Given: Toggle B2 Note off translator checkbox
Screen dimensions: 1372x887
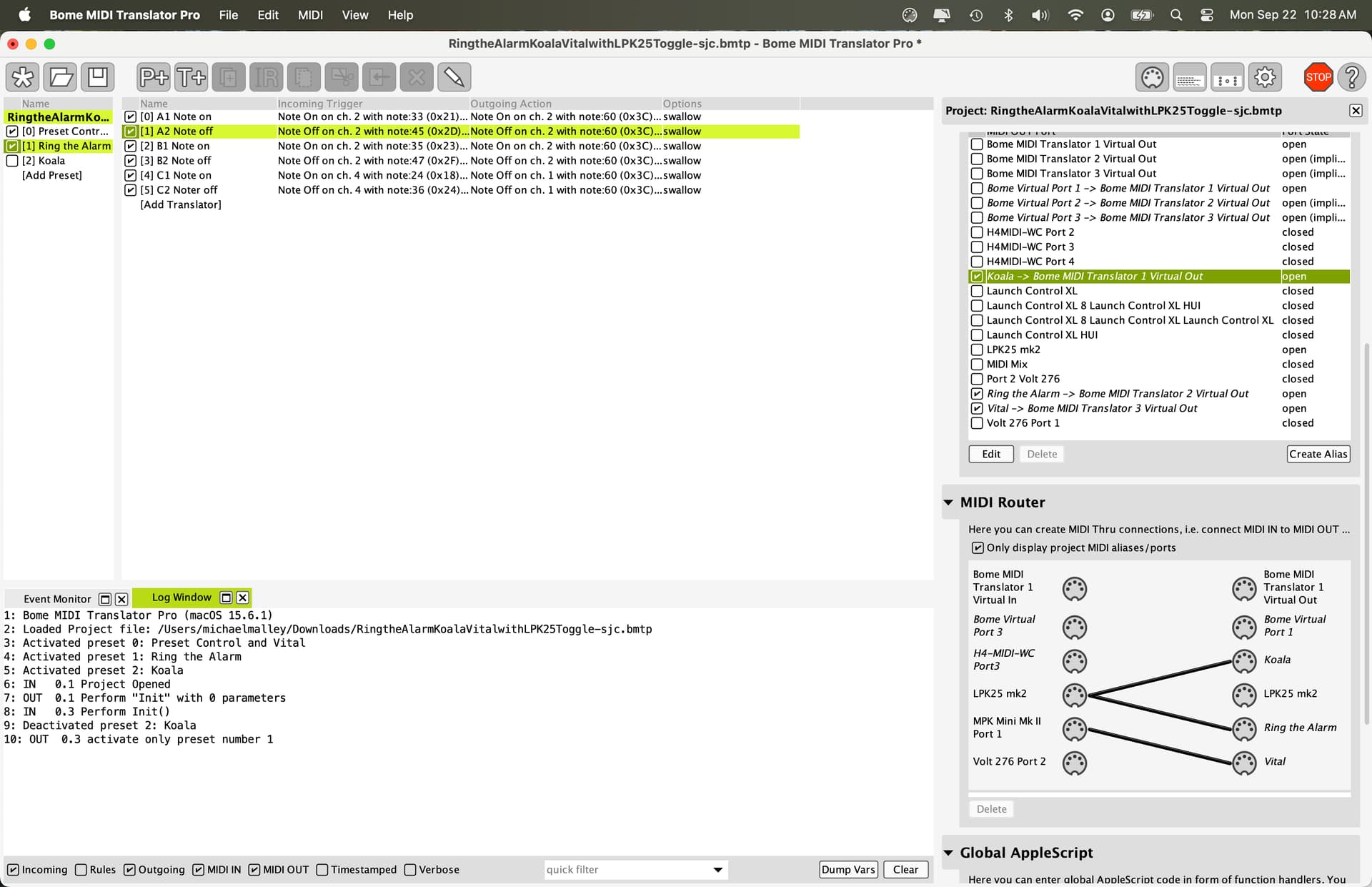Looking at the screenshot, I should pyautogui.click(x=130, y=161).
